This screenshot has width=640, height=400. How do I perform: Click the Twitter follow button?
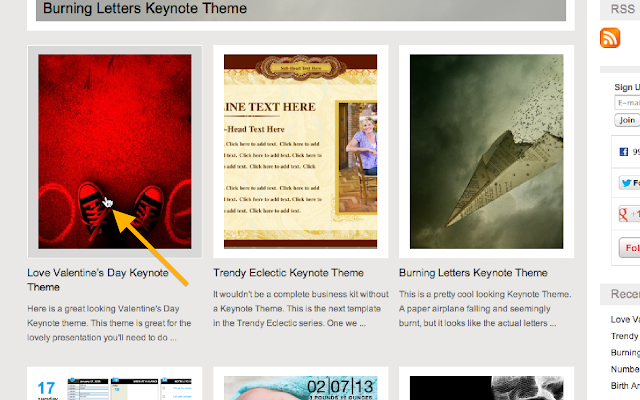click(x=629, y=183)
